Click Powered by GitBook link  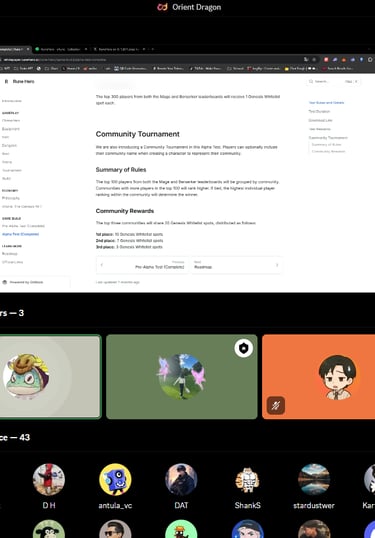(x=23, y=282)
